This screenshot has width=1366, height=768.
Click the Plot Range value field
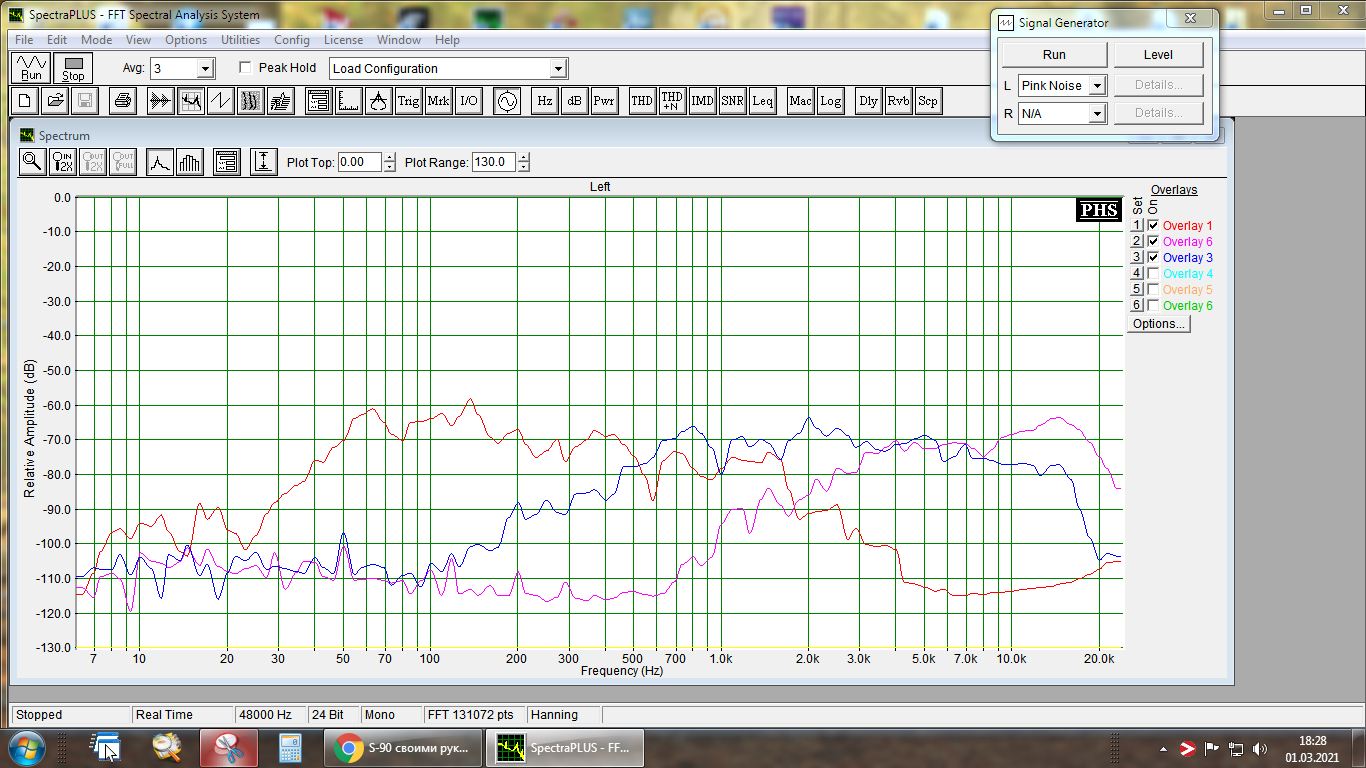click(x=493, y=162)
